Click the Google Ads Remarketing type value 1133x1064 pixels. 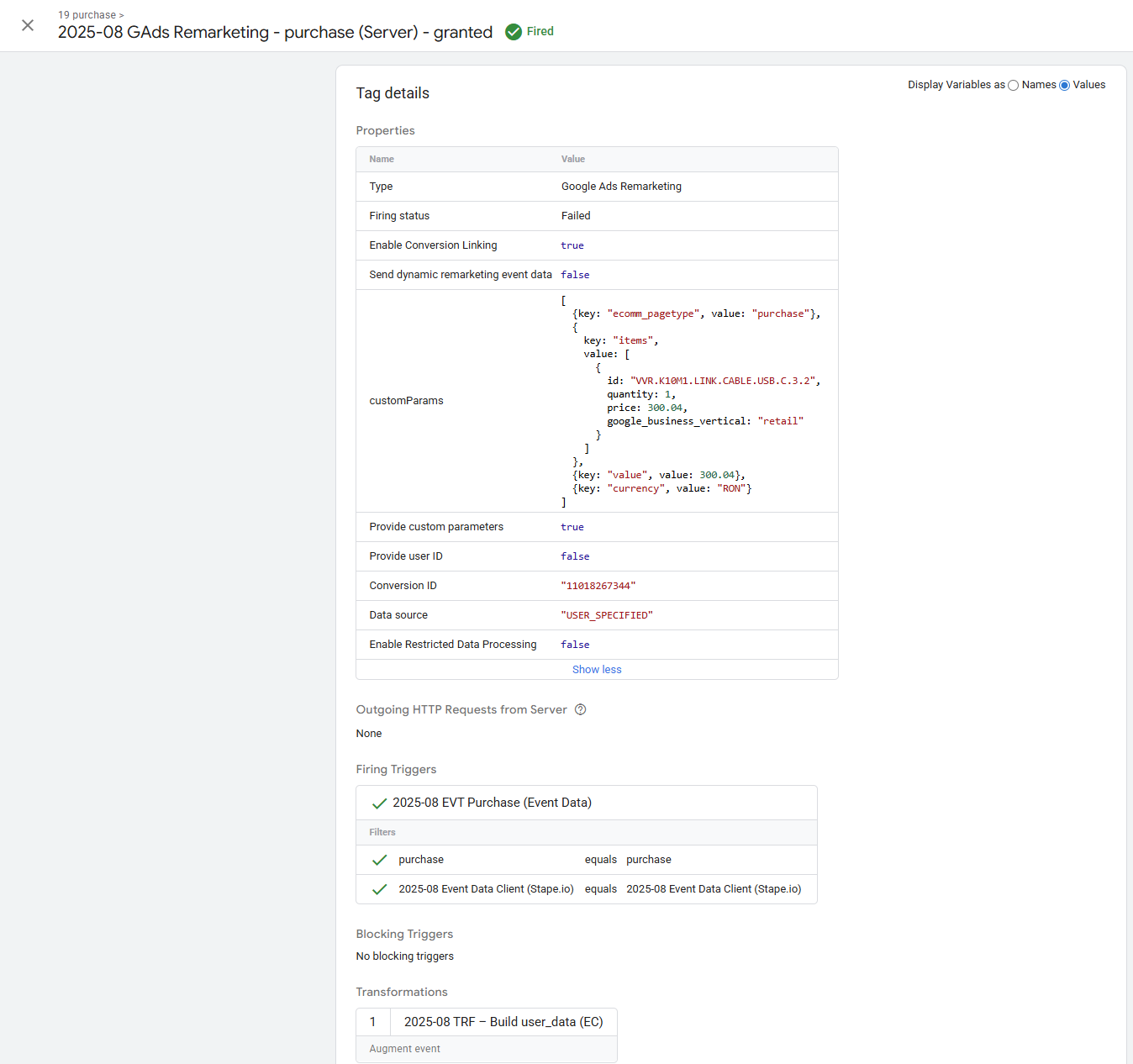point(621,187)
